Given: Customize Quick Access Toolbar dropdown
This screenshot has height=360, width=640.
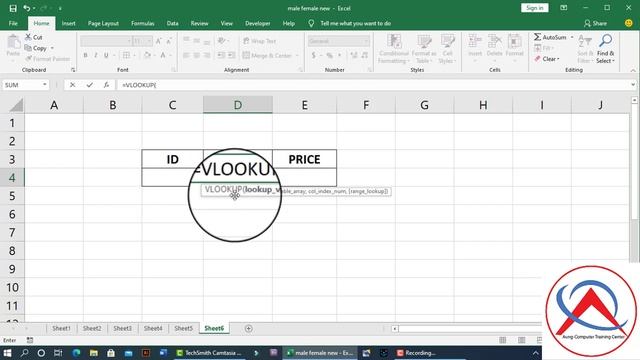Looking at the screenshot, I should point(60,9).
